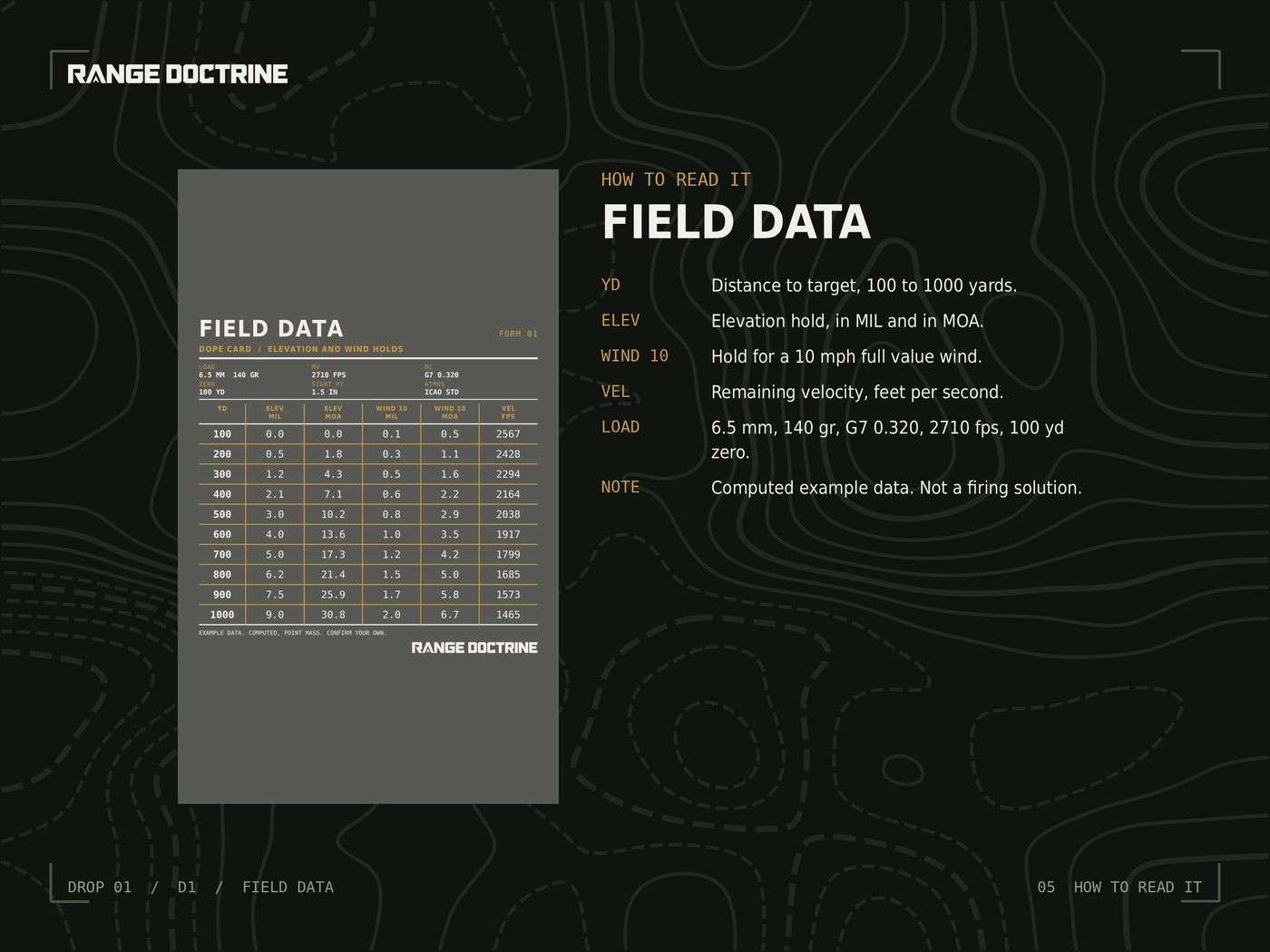Click the sight height value "1.5 IN"
The image size is (1270, 952).
[x=325, y=392]
